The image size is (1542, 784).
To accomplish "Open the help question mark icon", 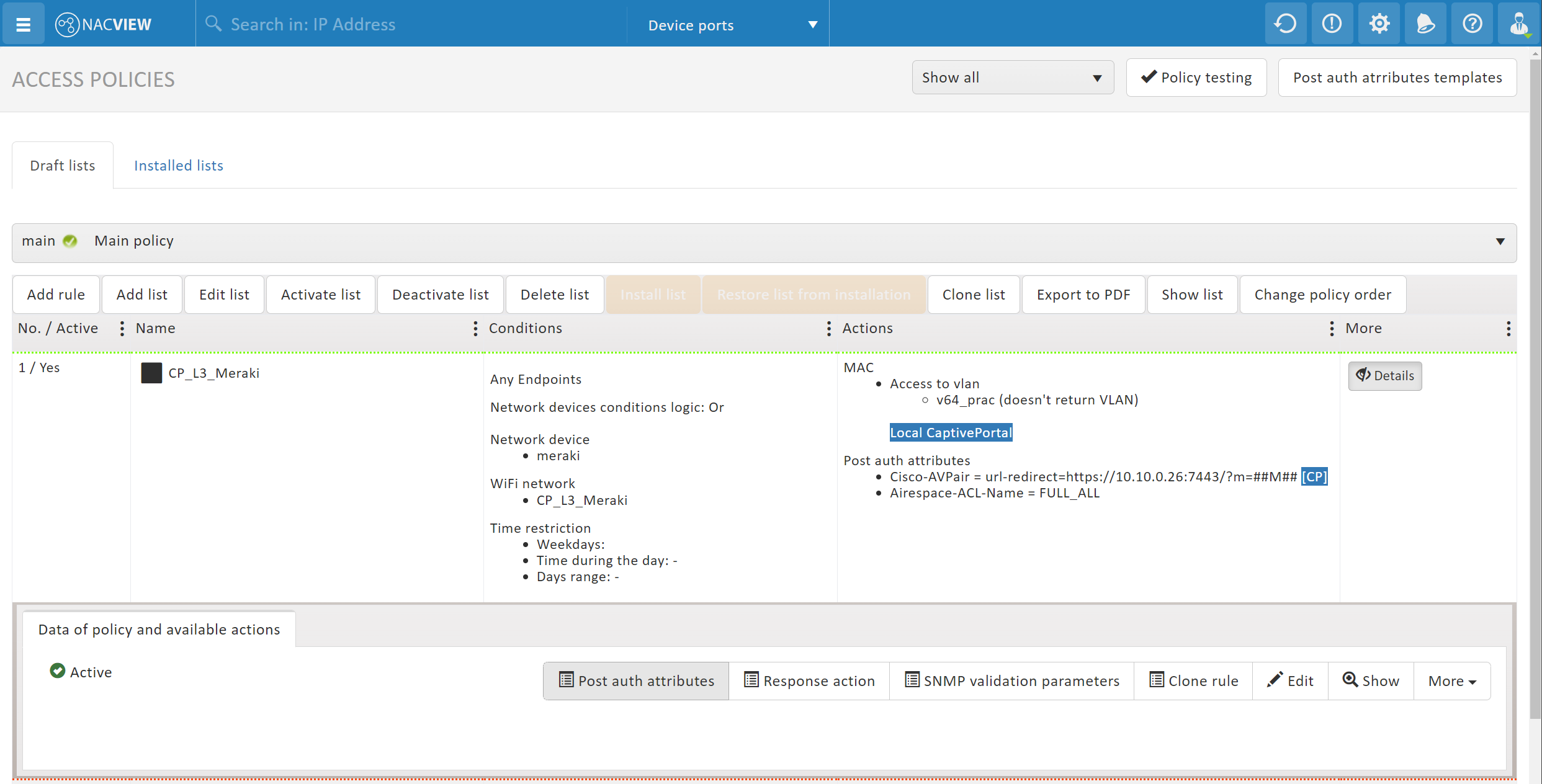I will point(1472,24).
